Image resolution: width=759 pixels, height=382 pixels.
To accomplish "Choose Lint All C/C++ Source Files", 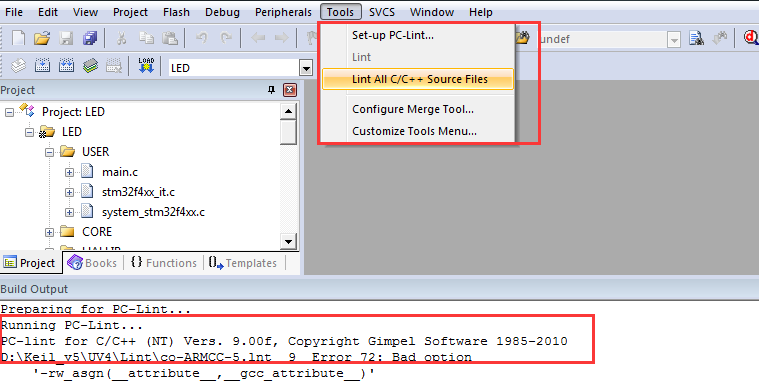I will point(418,79).
